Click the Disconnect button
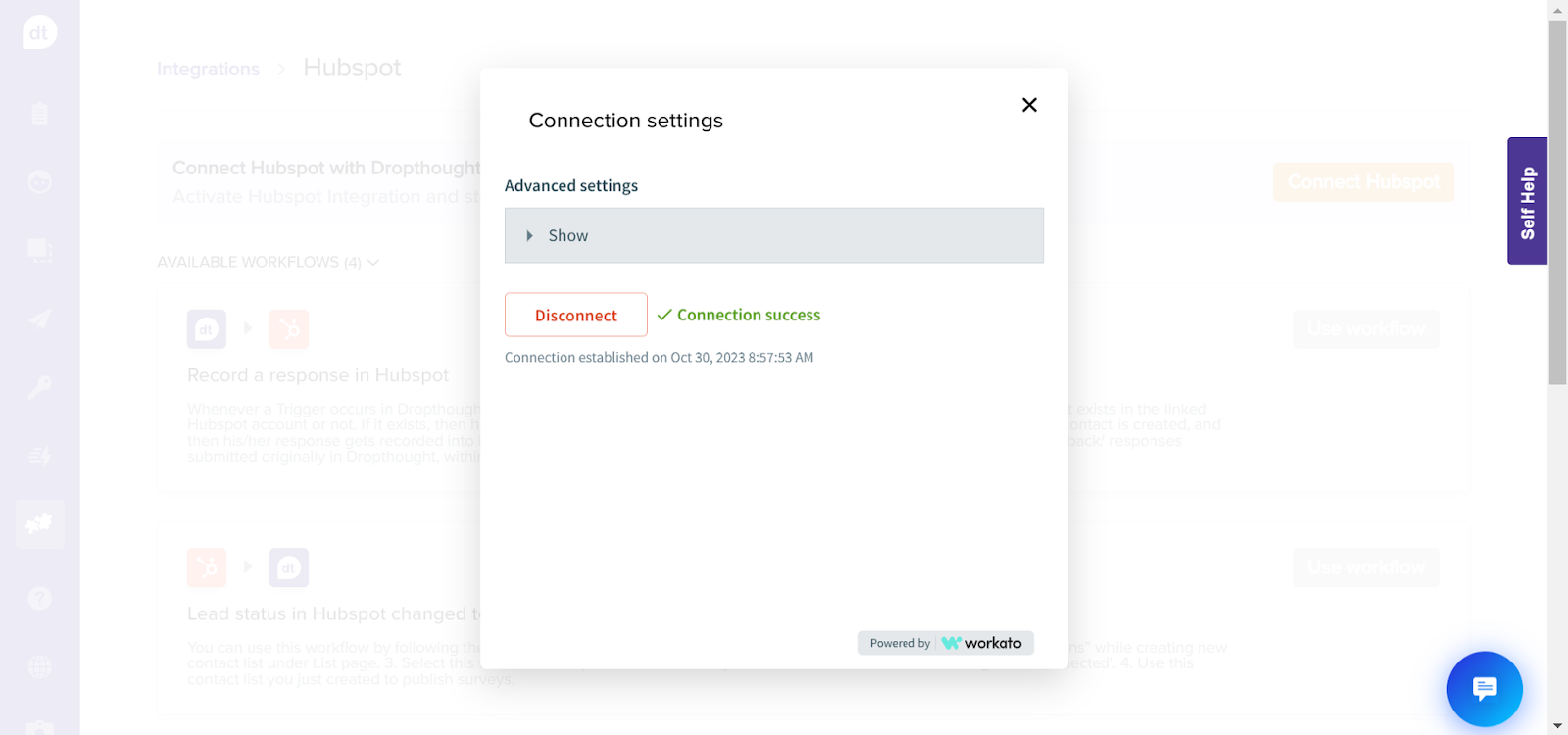1568x735 pixels. [x=576, y=315]
